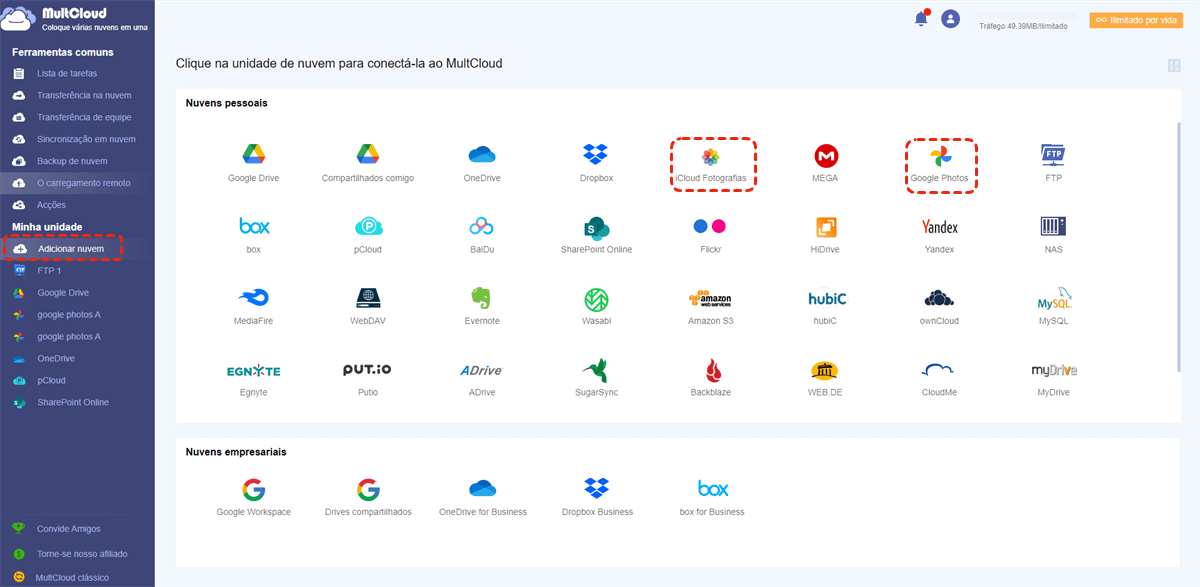The image size is (1200, 587).
Task: Open the notifications bell icon
Action: tap(921, 19)
